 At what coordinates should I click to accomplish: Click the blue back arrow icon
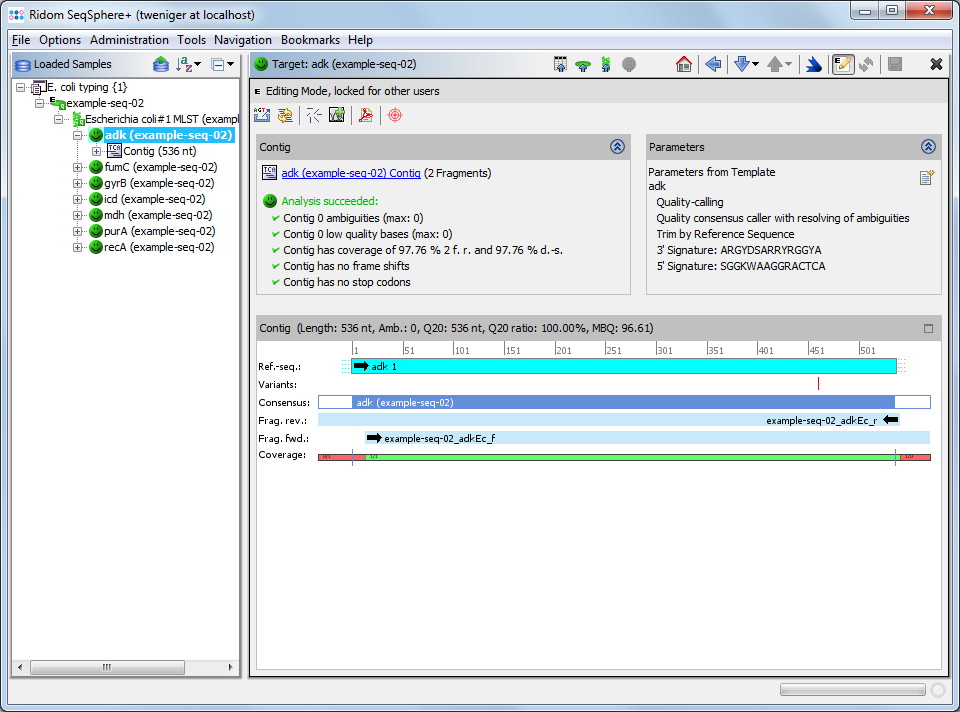click(713, 64)
